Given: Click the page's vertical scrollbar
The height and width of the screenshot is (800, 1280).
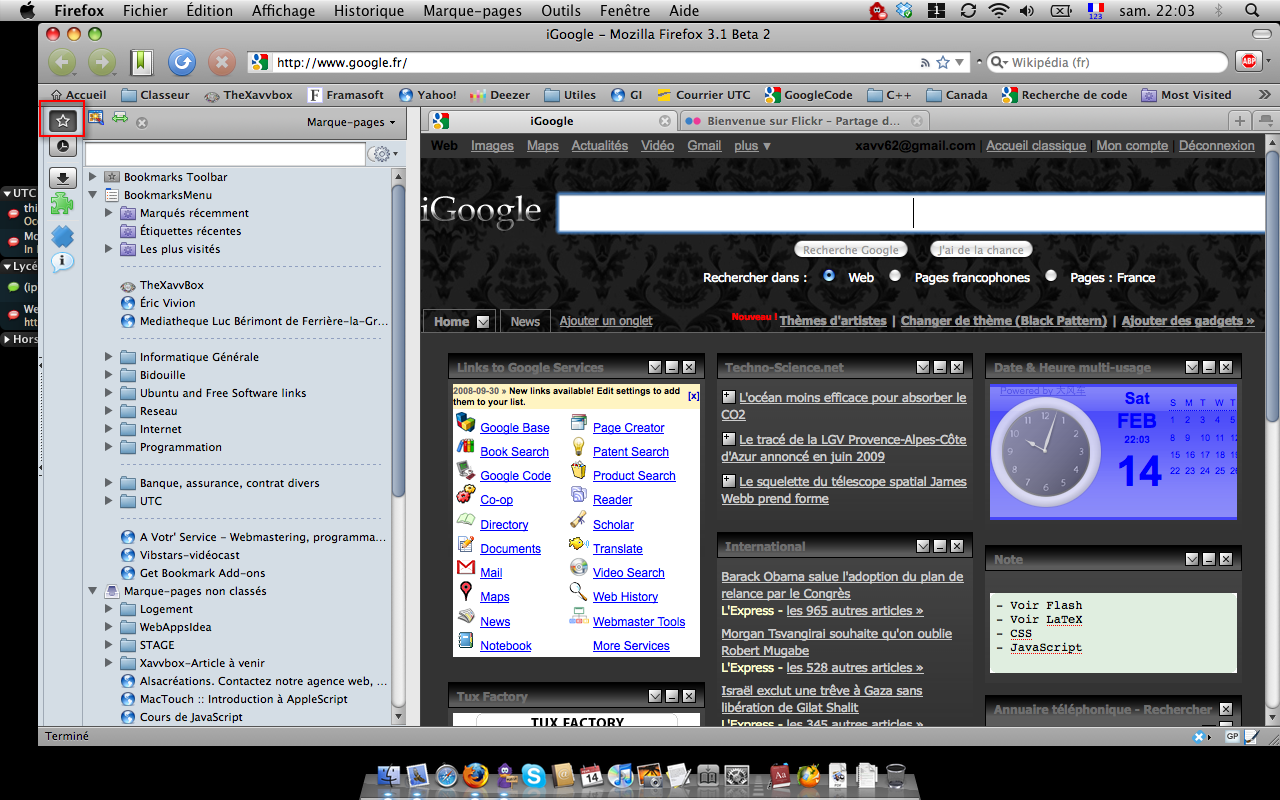Looking at the screenshot, I should [1272, 285].
